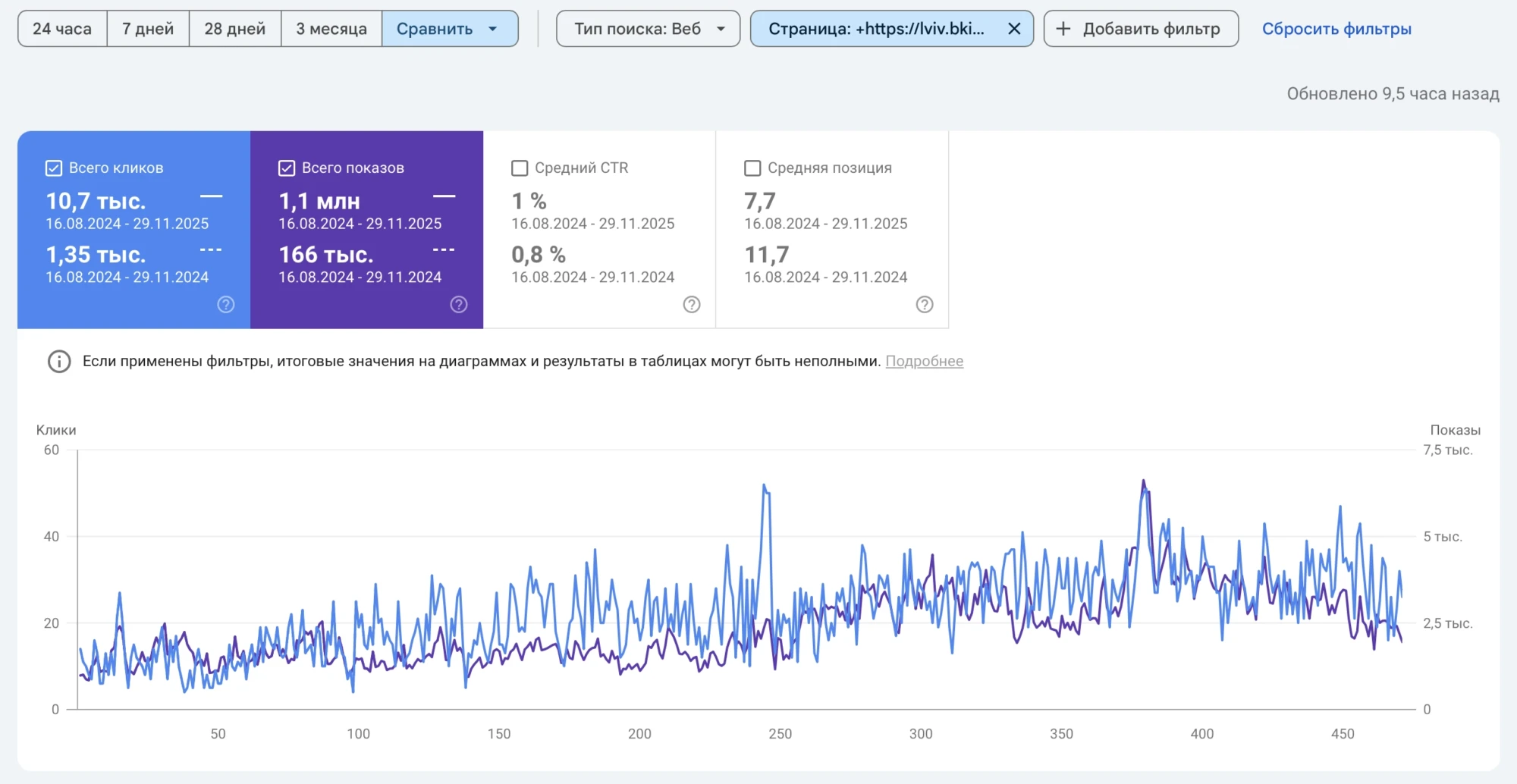
Task: Switch to the 28 дней range
Action: tap(235, 29)
